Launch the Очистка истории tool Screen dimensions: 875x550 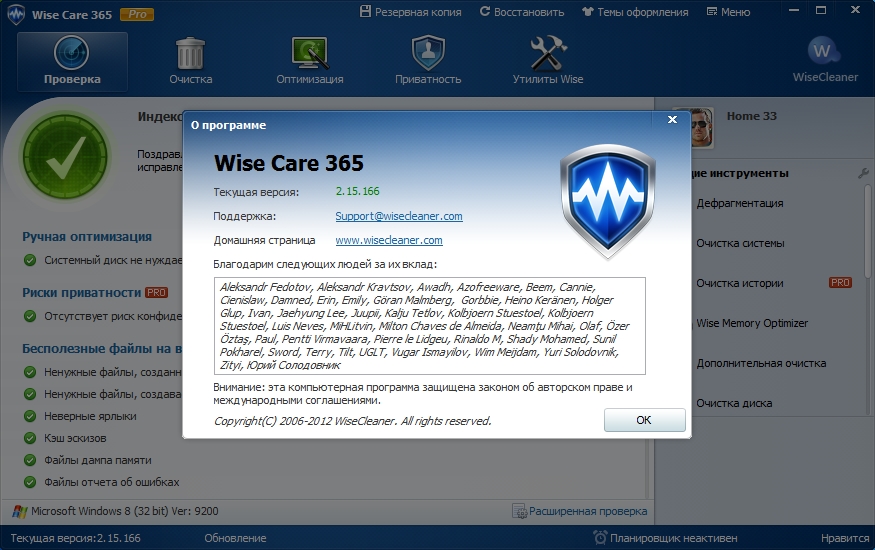pos(739,283)
